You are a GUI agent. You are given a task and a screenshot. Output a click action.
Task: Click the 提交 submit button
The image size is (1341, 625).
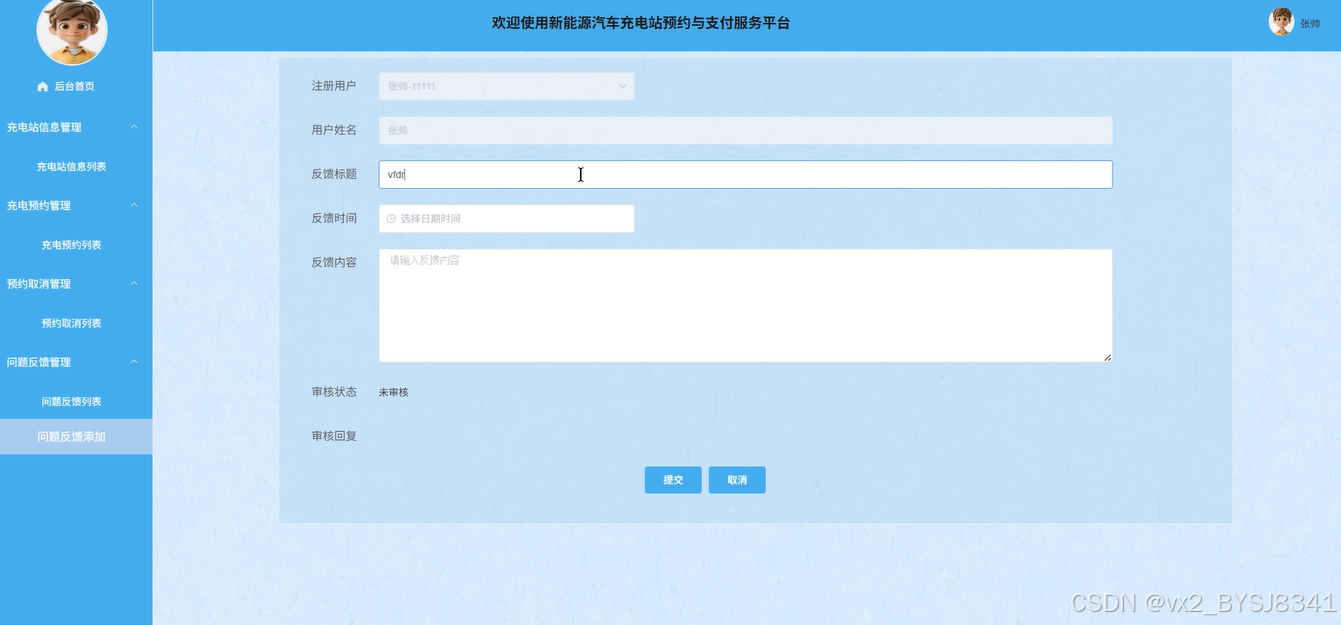672,480
